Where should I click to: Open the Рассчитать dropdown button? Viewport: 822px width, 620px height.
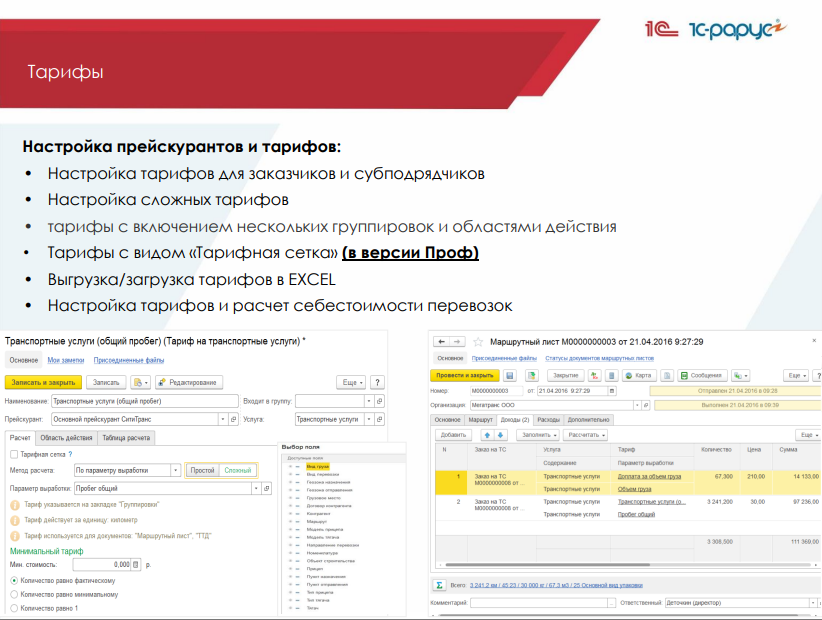click(586, 435)
